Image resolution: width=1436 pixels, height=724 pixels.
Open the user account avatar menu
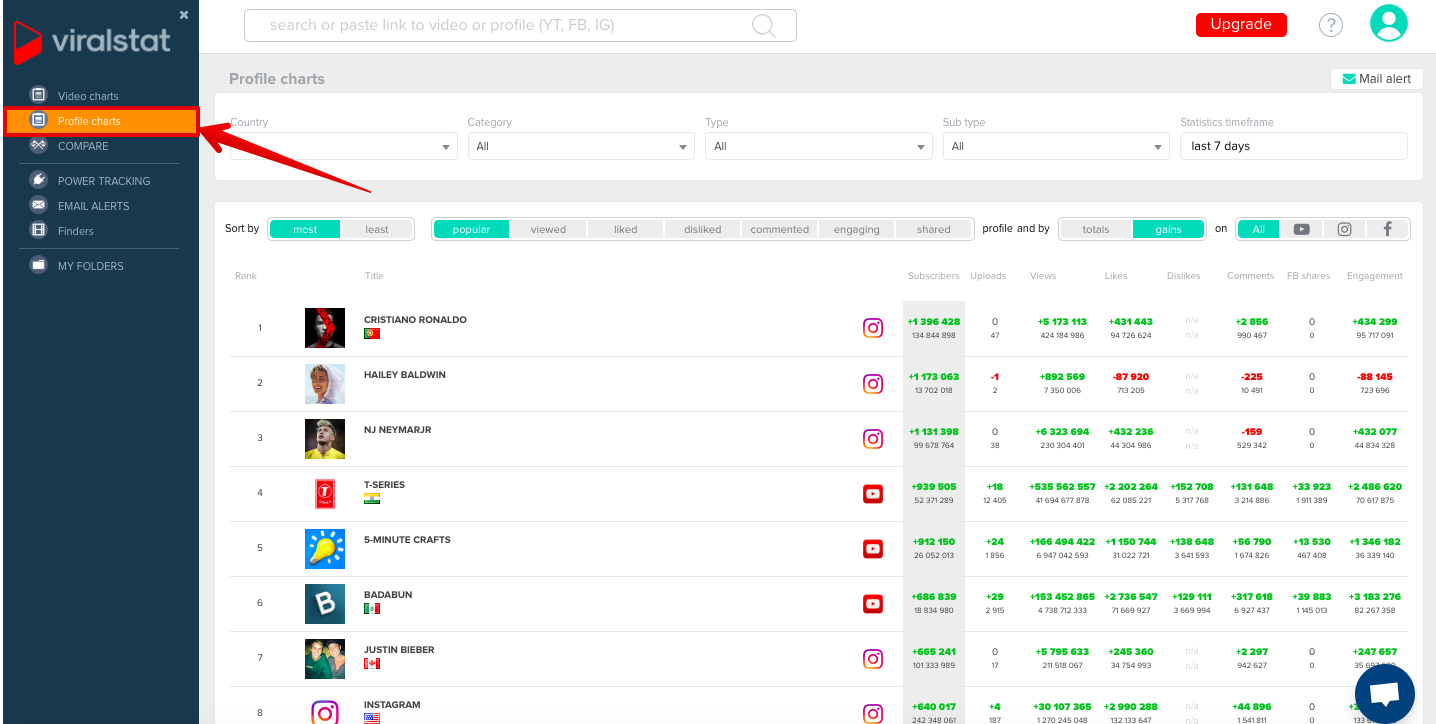tap(1389, 23)
